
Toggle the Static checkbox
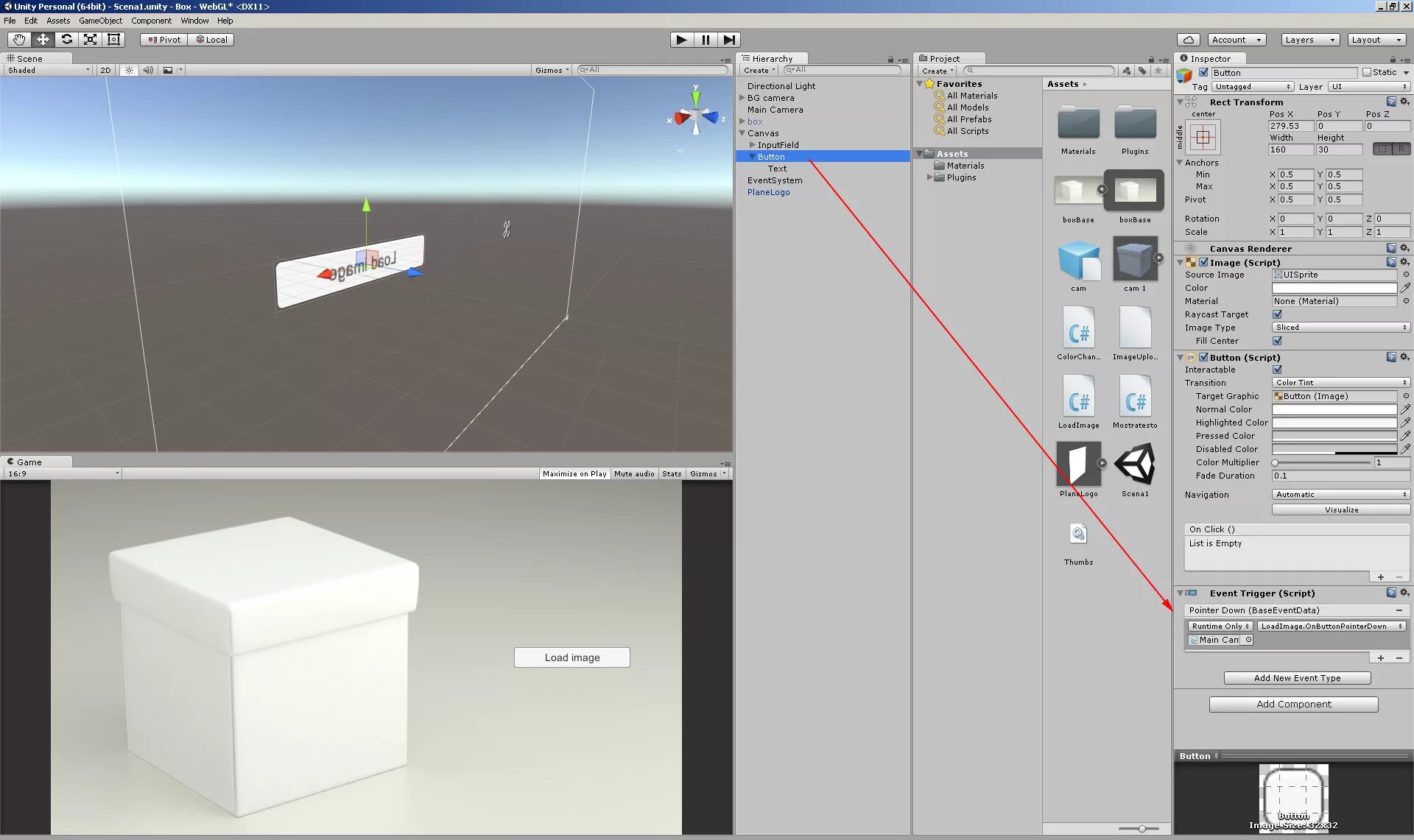1367,72
